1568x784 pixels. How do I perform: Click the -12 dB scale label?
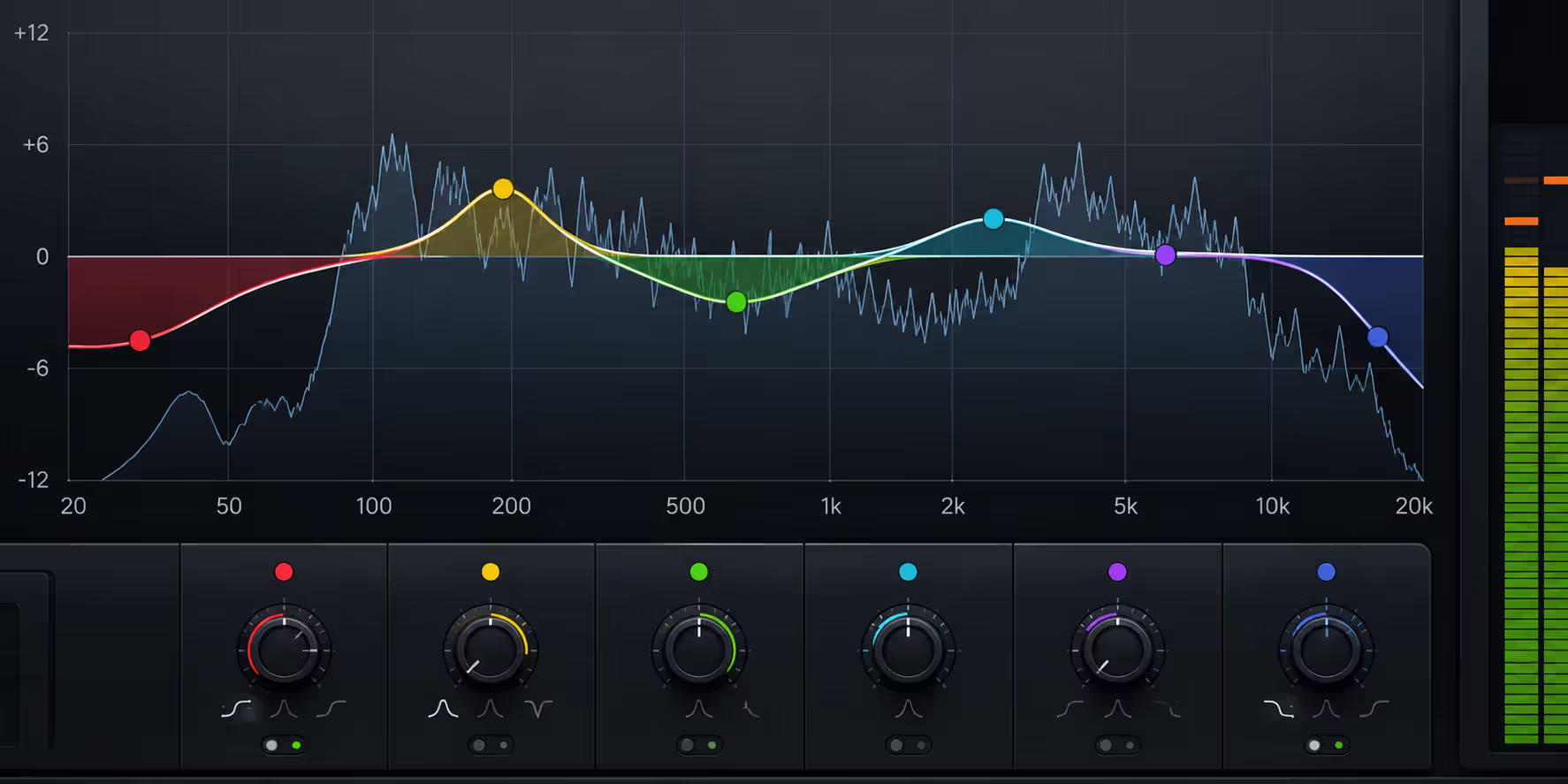click(34, 480)
